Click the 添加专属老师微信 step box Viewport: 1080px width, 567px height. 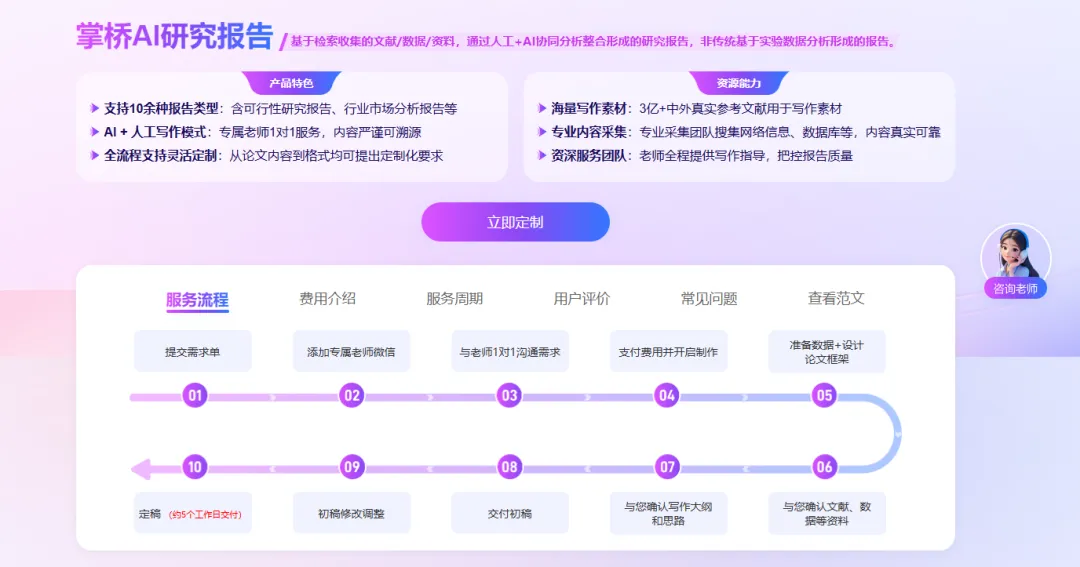coord(351,351)
